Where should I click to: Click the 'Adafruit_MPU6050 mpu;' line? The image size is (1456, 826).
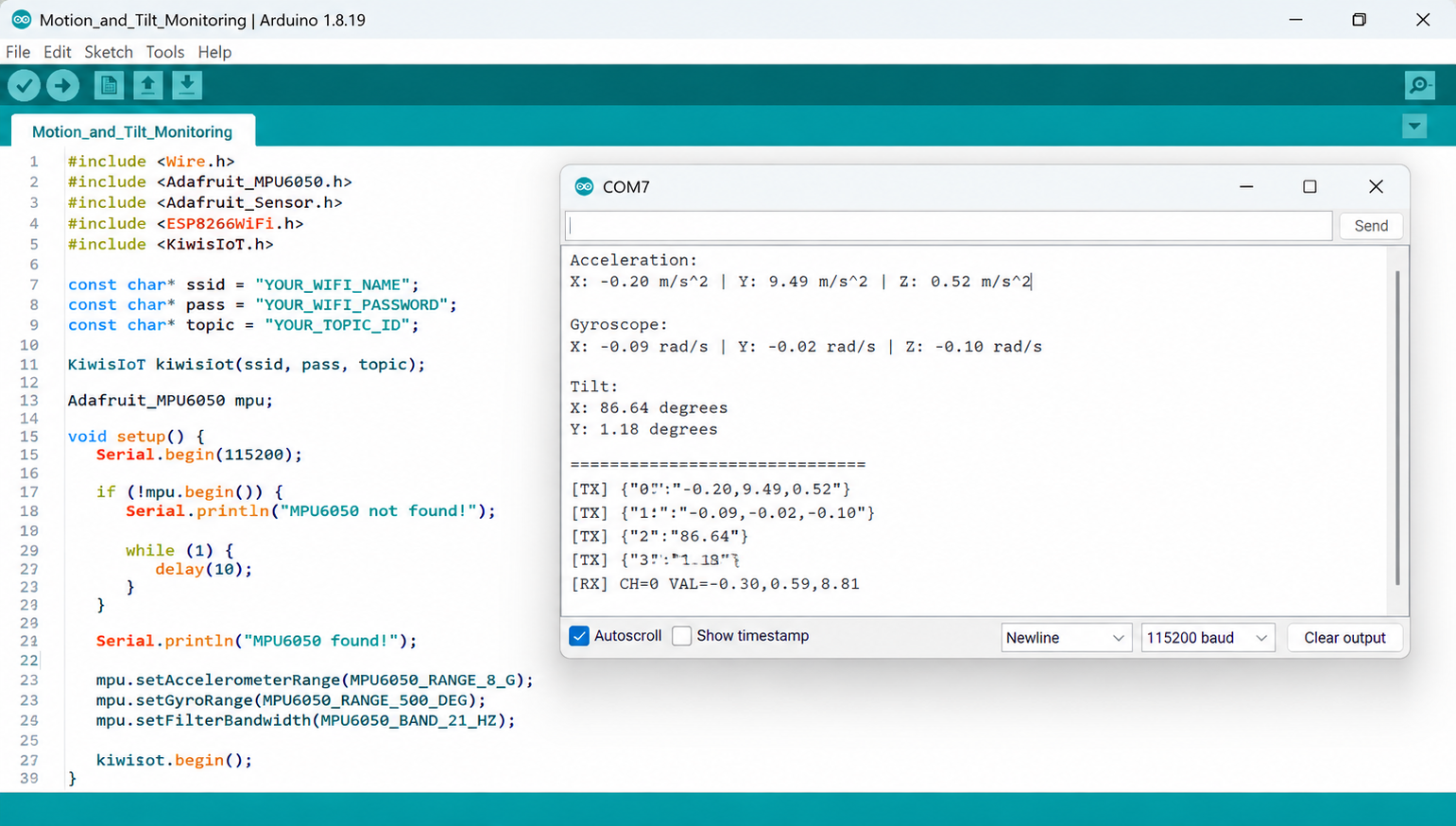click(x=170, y=401)
